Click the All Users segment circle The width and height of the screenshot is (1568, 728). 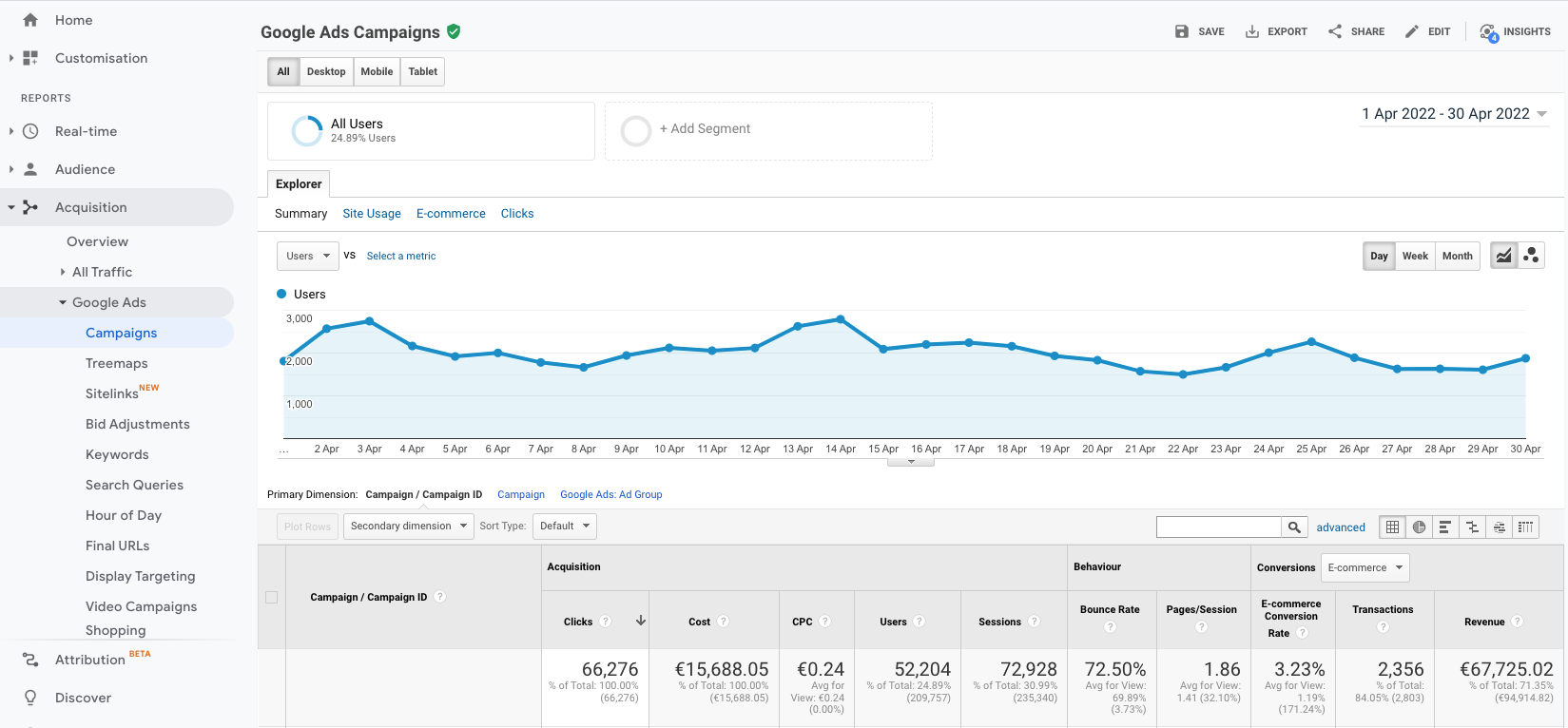(307, 131)
